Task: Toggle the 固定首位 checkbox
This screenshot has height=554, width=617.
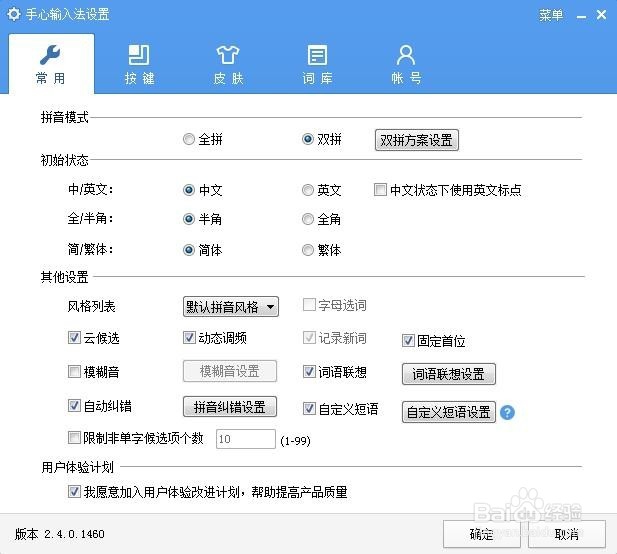Action: 408,340
